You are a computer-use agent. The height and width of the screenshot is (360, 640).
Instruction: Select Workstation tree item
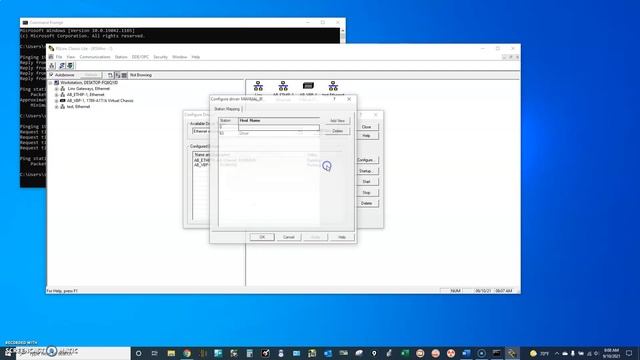point(89,83)
